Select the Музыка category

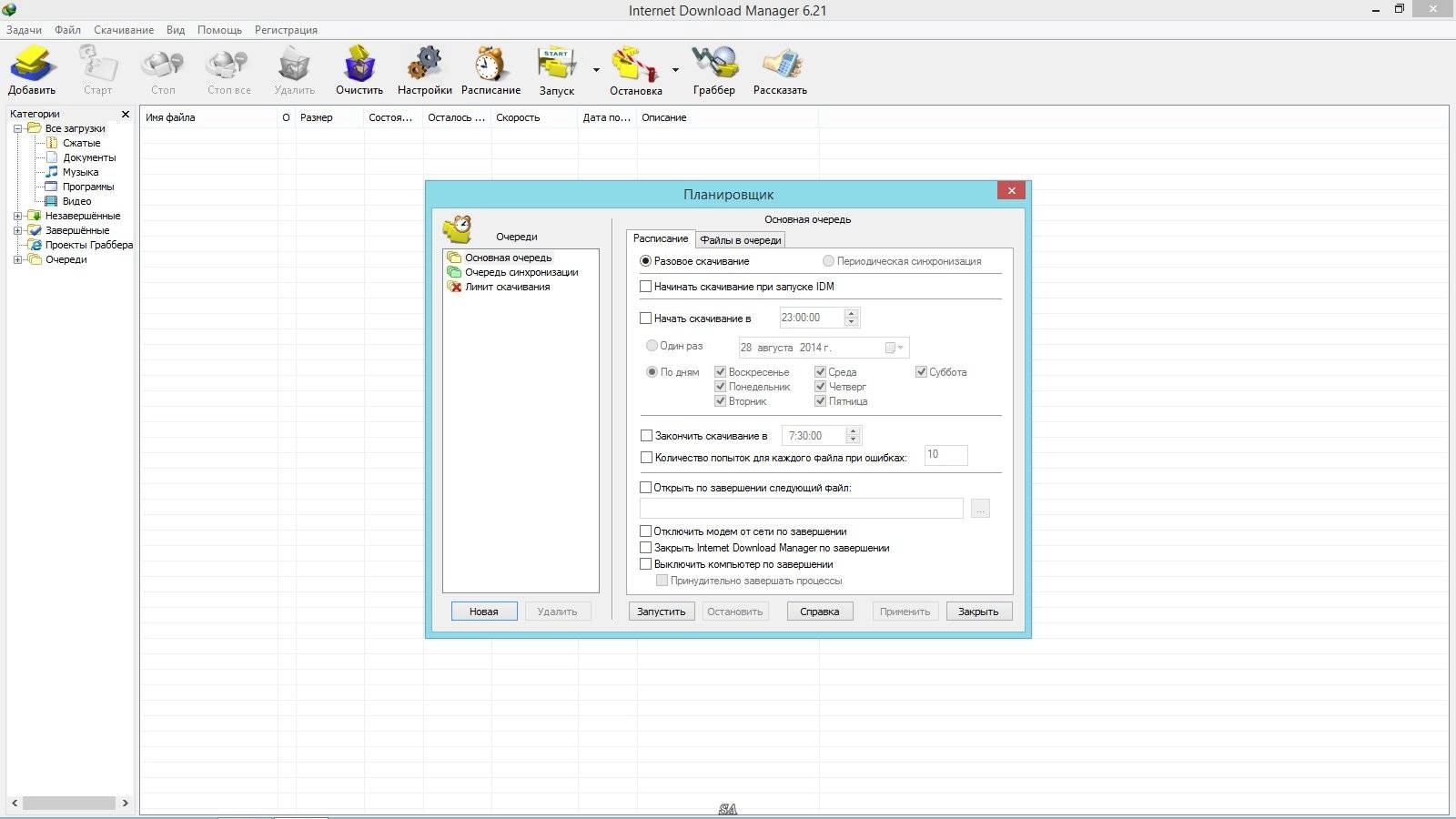[x=80, y=172]
